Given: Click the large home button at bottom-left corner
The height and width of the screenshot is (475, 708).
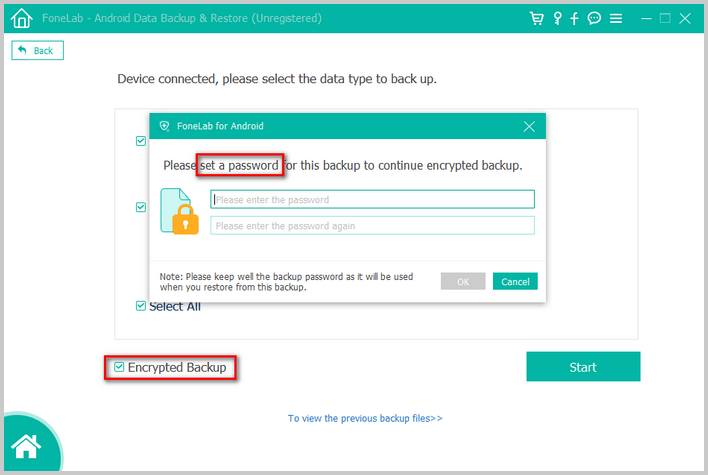Looking at the screenshot, I should pyautogui.click(x=26, y=446).
